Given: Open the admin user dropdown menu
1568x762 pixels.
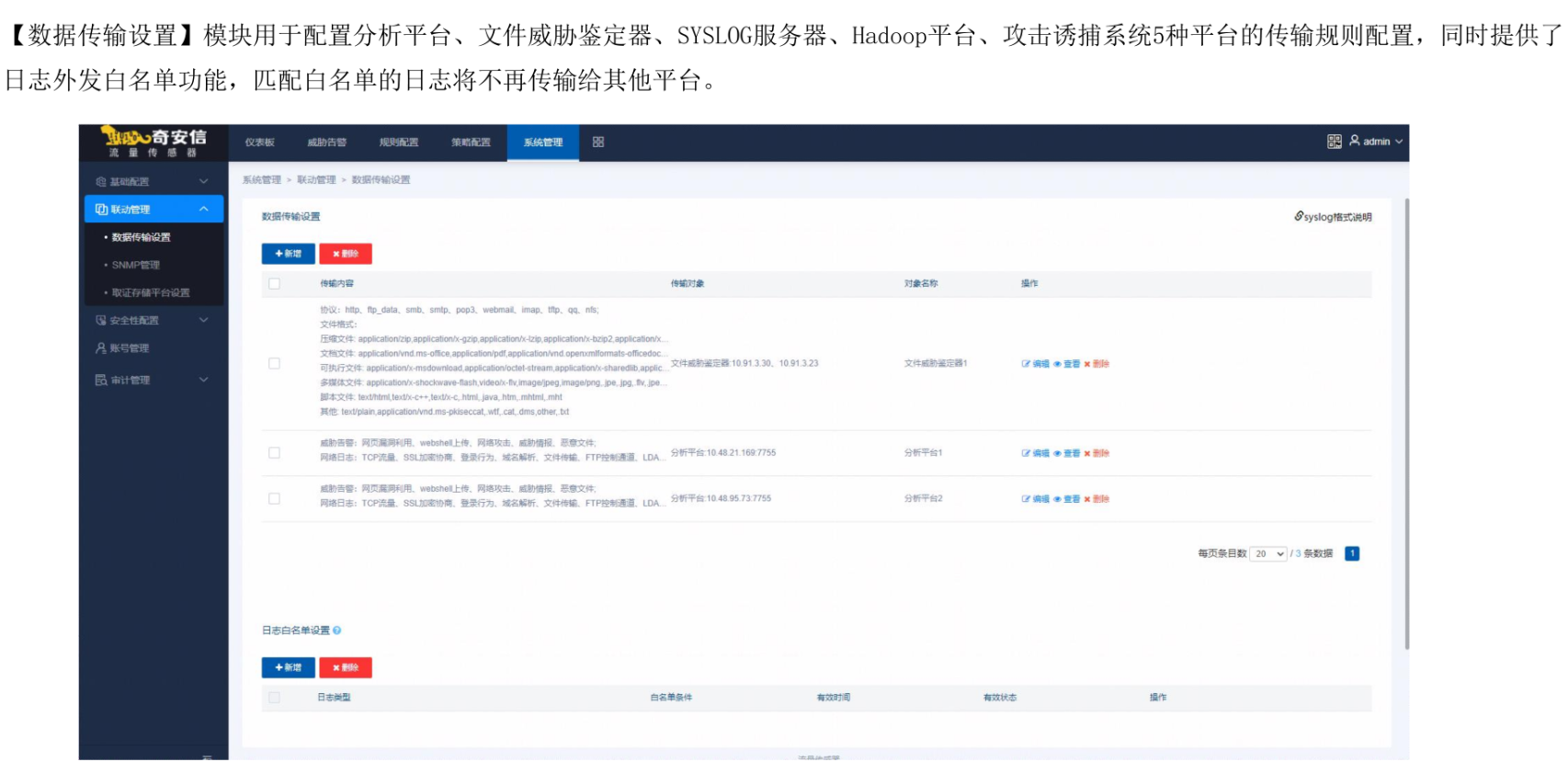Looking at the screenshot, I should (1376, 142).
